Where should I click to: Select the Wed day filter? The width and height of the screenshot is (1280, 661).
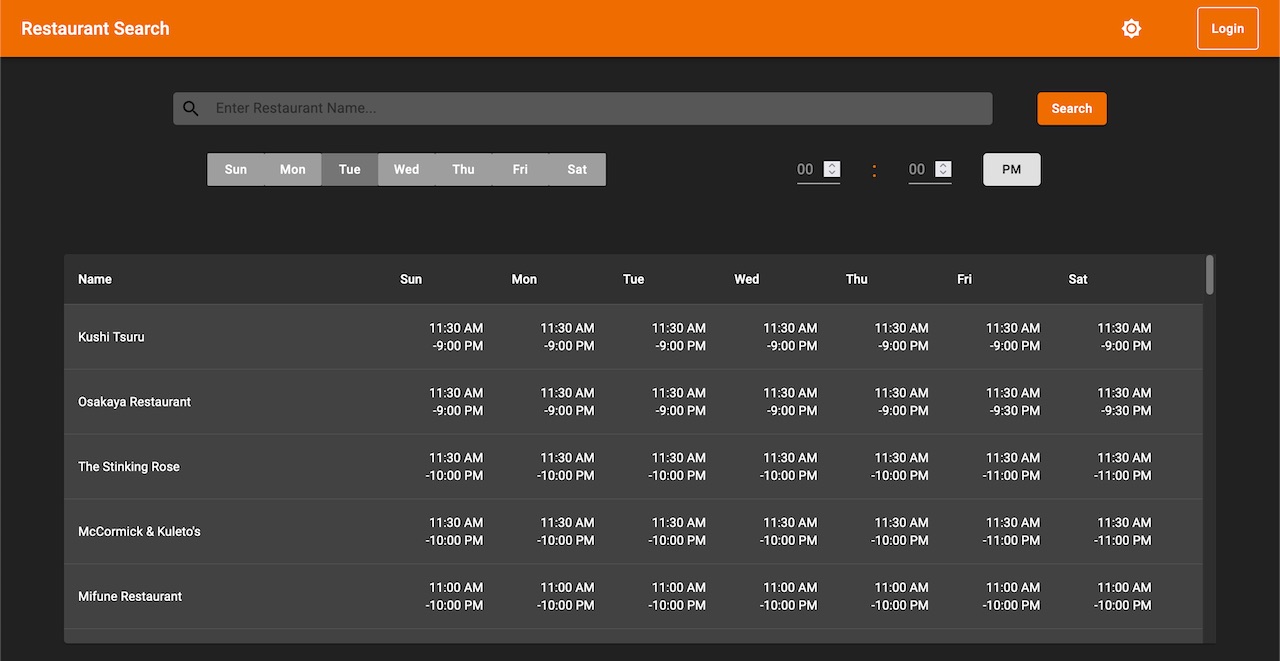(x=406, y=170)
